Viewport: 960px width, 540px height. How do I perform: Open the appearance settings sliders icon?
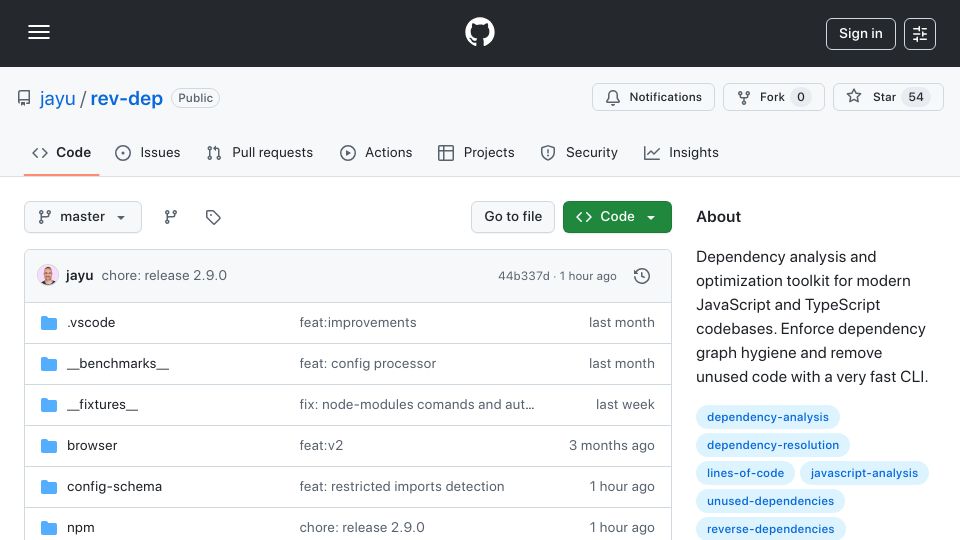pos(920,34)
